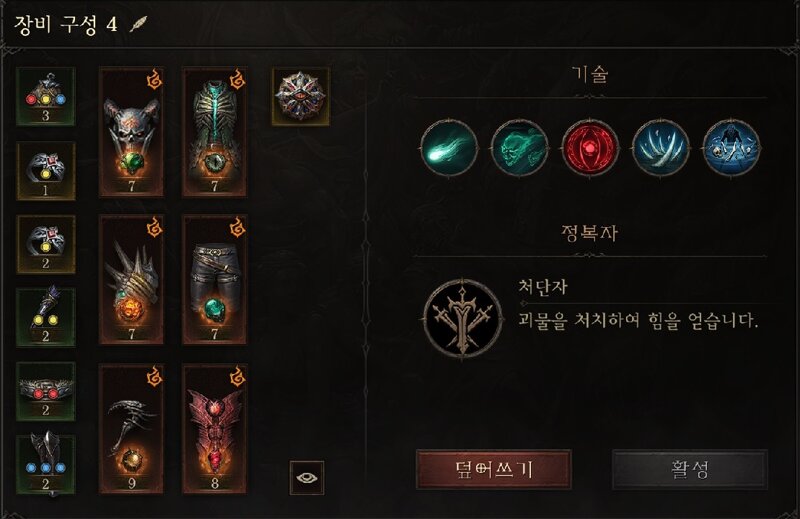The width and height of the screenshot is (800, 519).
Task: Toggle the eye visibility icon
Action: [x=307, y=478]
